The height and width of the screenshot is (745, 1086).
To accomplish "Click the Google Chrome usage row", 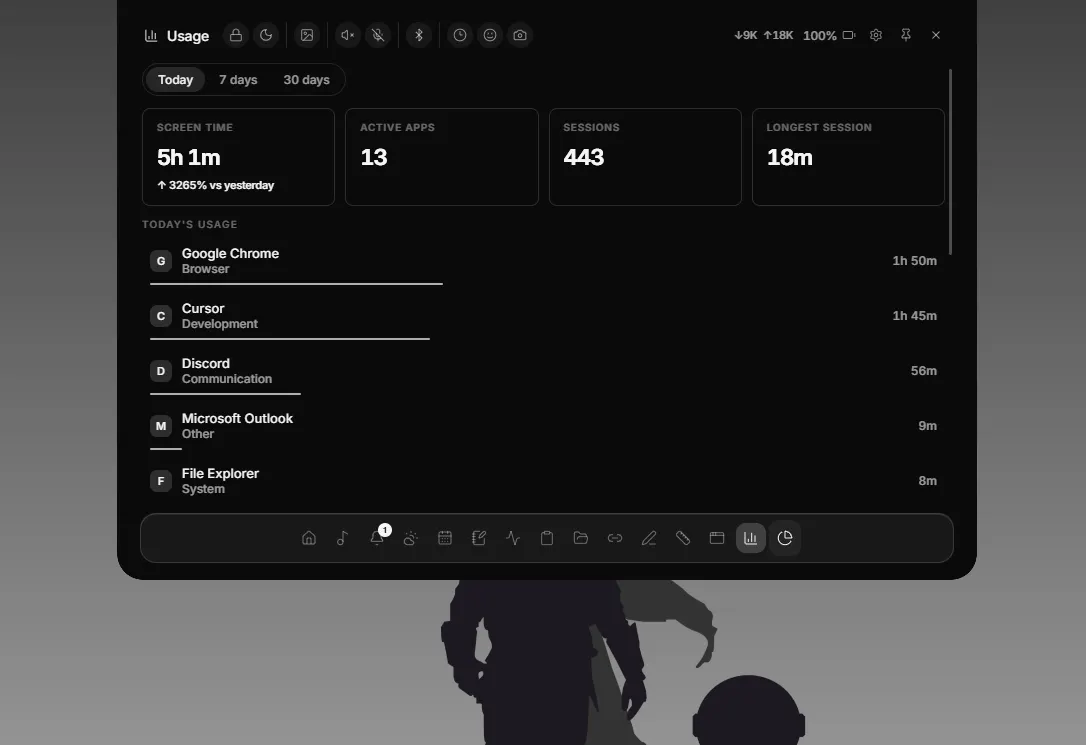I will (x=544, y=262).
